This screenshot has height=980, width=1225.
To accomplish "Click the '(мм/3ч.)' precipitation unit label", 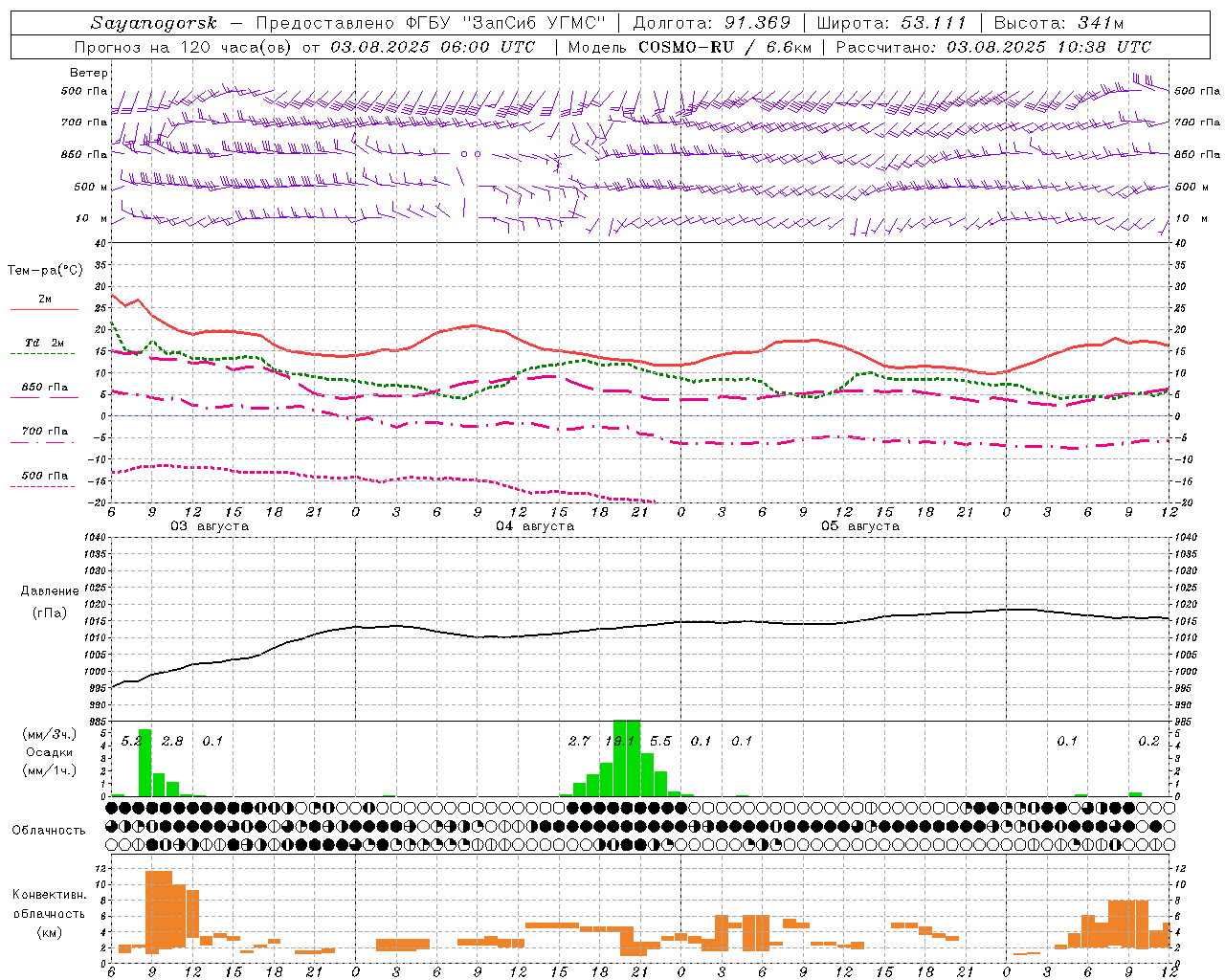I will click(50, 734).
